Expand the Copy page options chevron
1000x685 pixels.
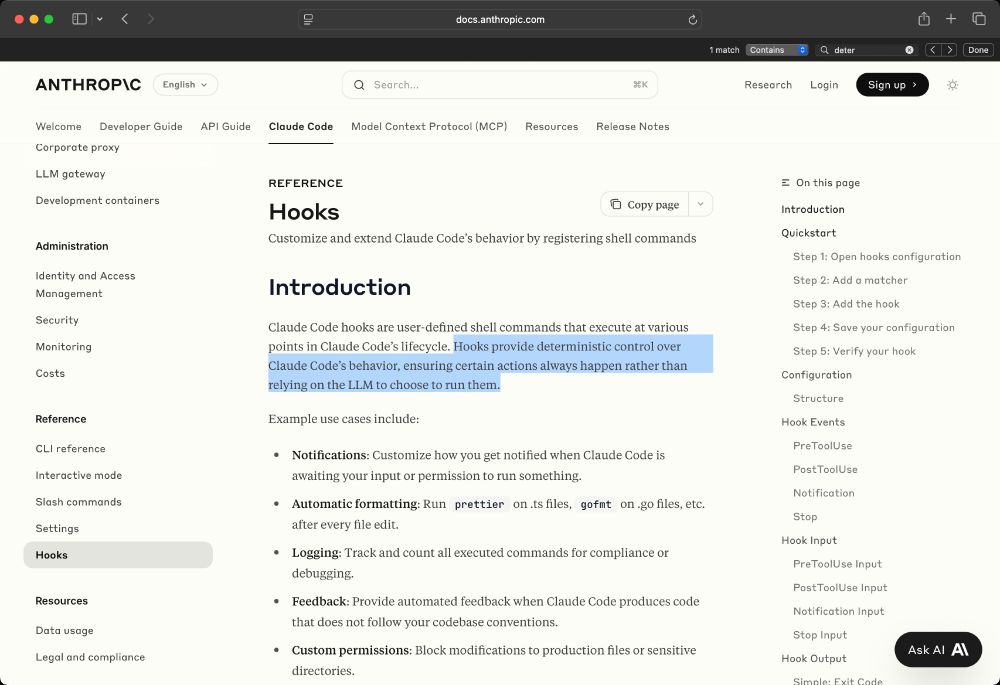coord(700,204)
